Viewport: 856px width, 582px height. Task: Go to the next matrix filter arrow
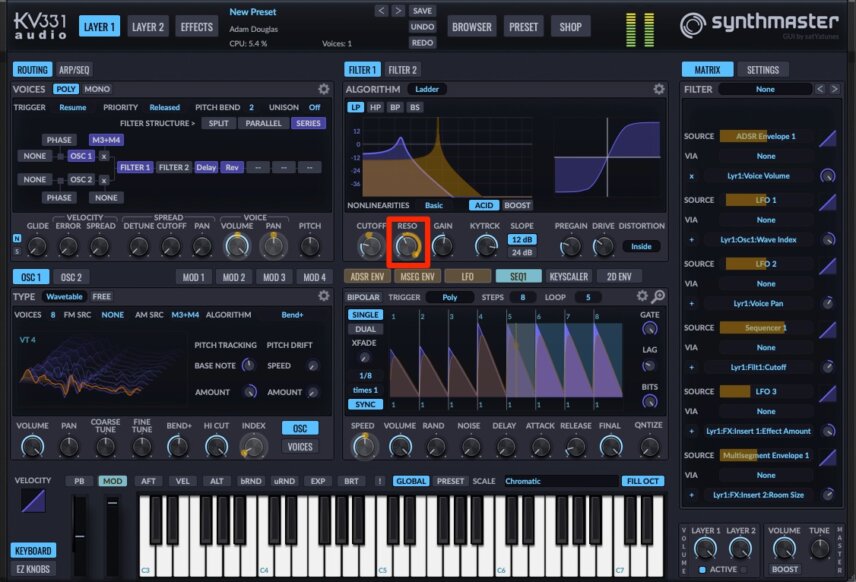pos(834,89)
